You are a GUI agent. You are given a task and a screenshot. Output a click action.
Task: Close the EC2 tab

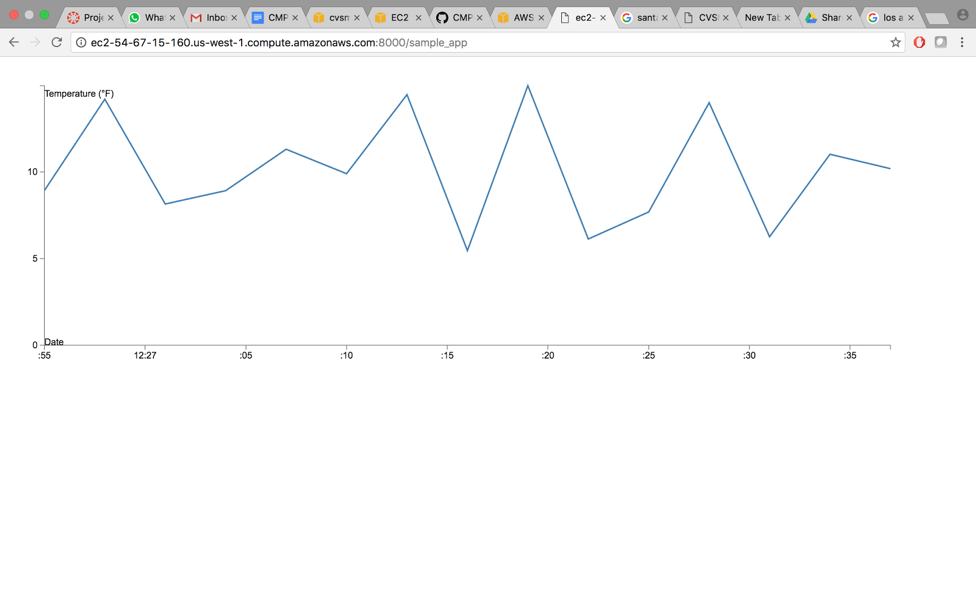click(418, 18)
